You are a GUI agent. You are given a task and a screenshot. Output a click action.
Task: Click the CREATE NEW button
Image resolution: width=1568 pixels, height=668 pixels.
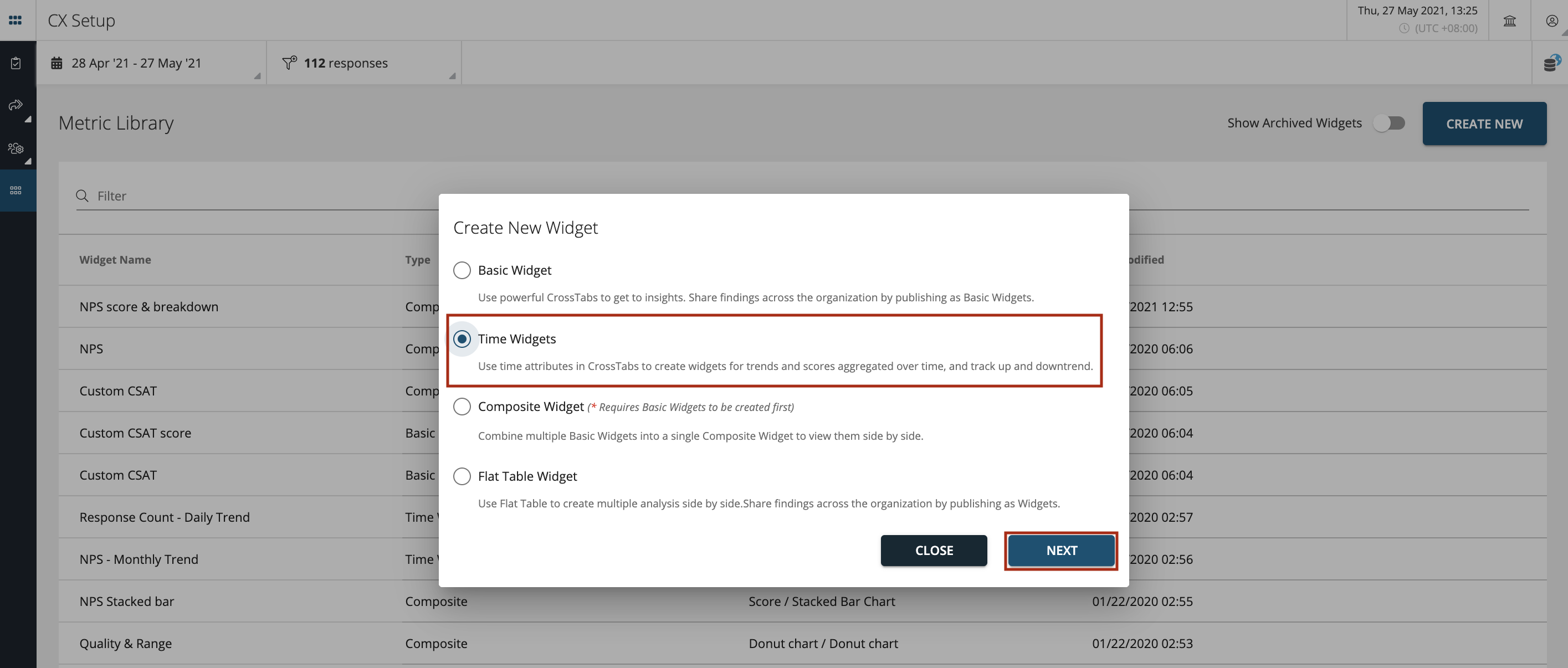[1484, 124]
